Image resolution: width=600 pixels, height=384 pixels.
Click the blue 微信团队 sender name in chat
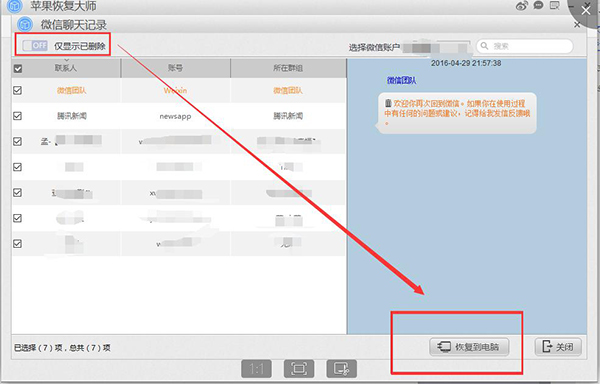[402, 80]
